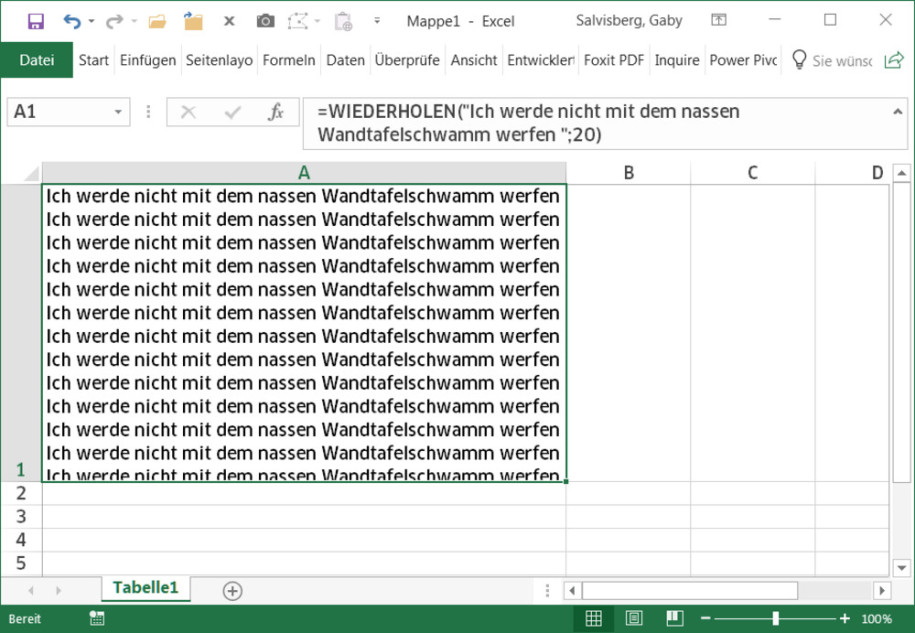
Task: Click the Insert Function (fx) icon
Action: pyautogui.click(x=277, y=112)
